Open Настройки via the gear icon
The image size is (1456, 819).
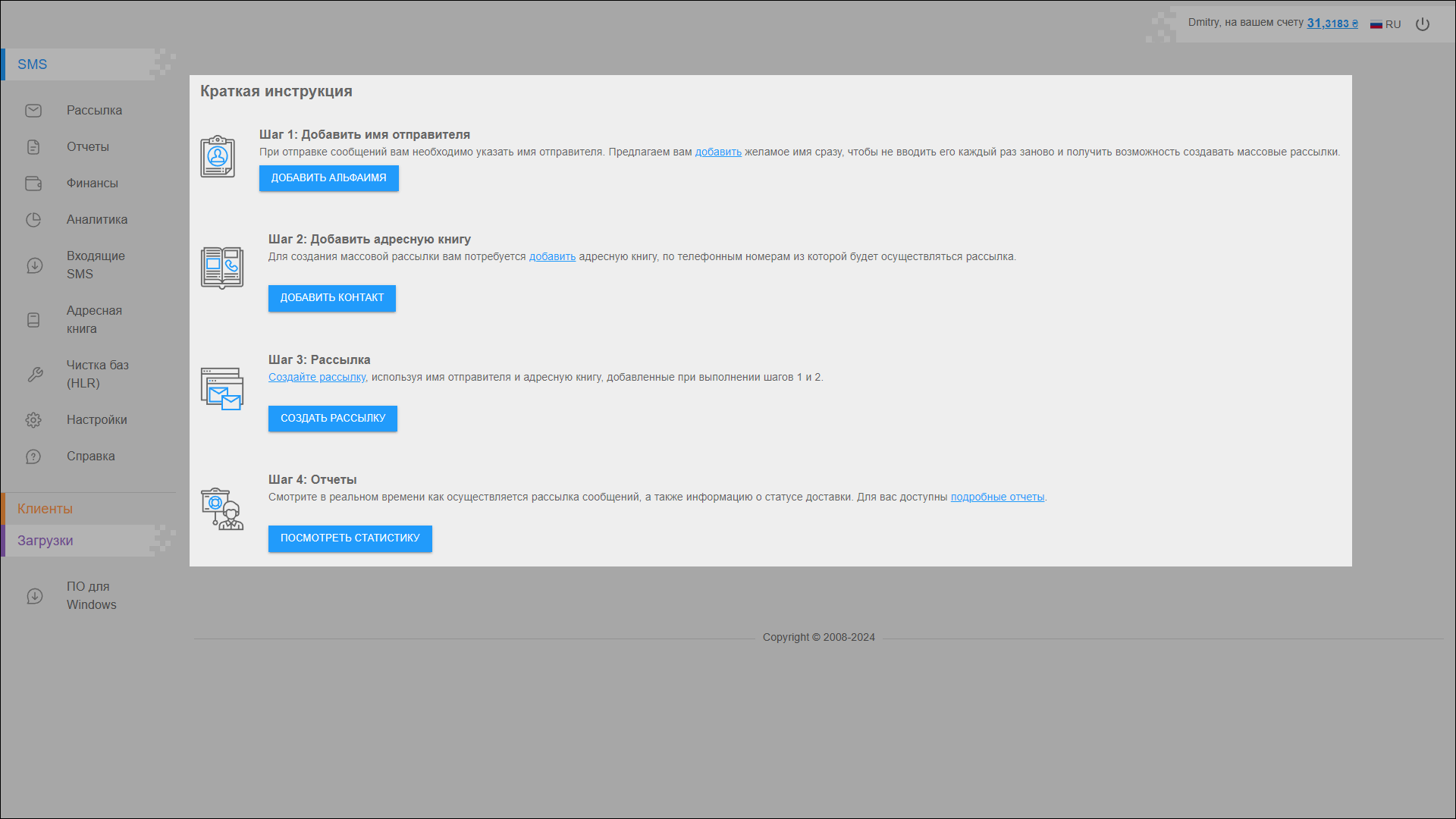click(33, 420)
